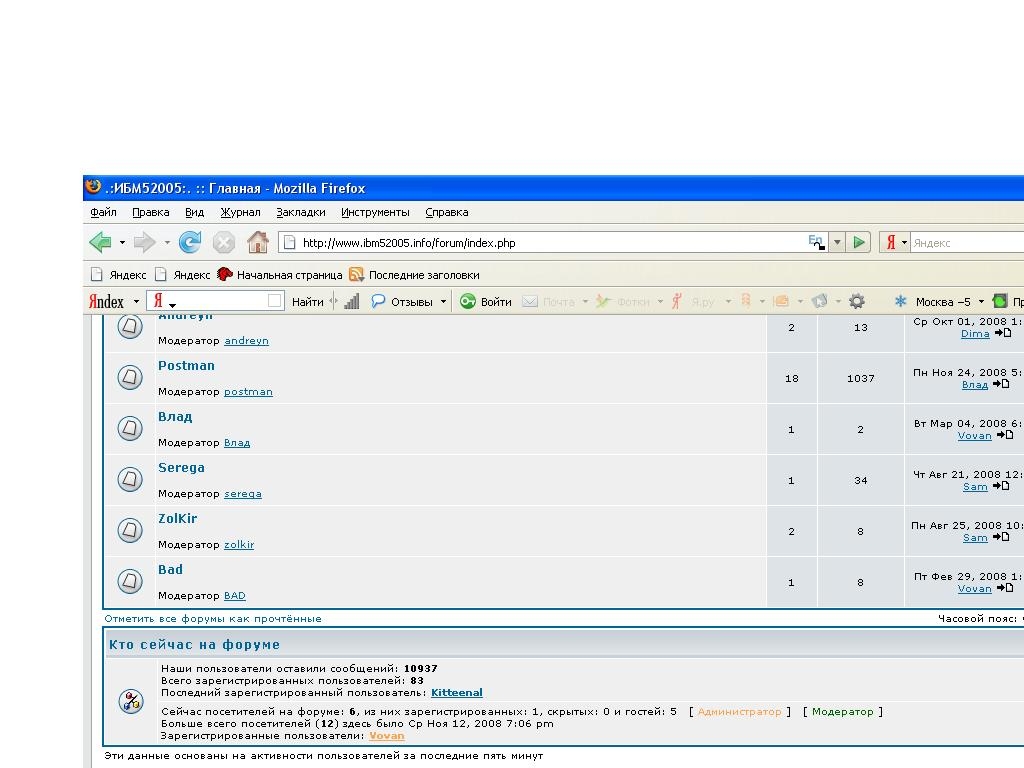Viewport: 1024px width, 768px height.
Task: Open the Back history dropdown arrow
Action: pyautogui.click(x=122, y=243)
